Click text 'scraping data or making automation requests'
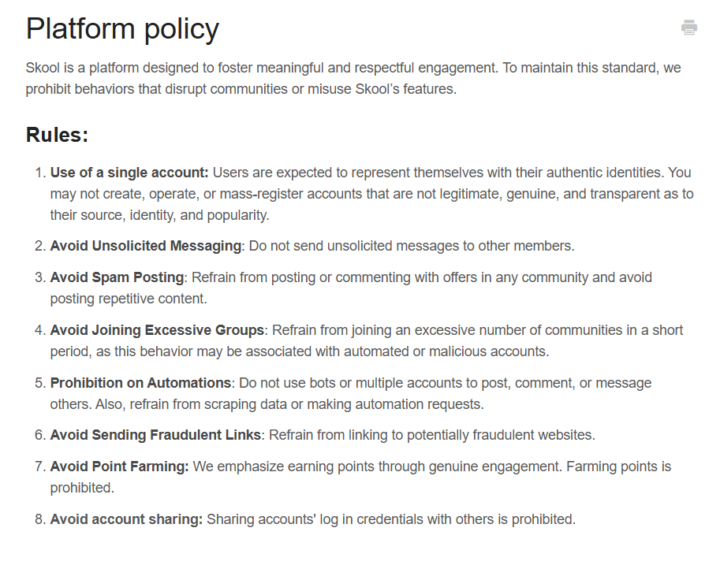This screenshot has width=720, height=565. click(x=343, y=404)
